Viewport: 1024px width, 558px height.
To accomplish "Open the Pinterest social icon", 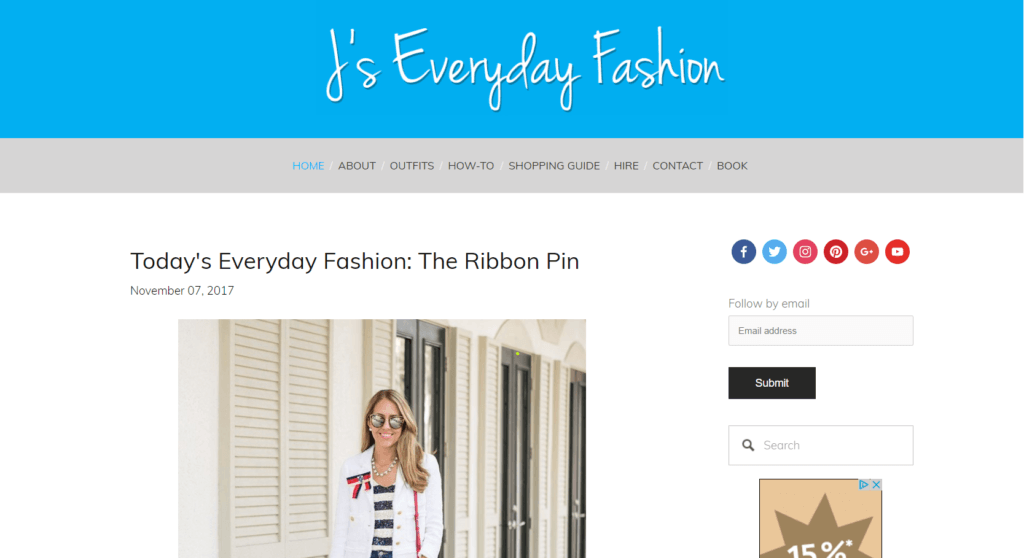I will (x=835, y=252).
